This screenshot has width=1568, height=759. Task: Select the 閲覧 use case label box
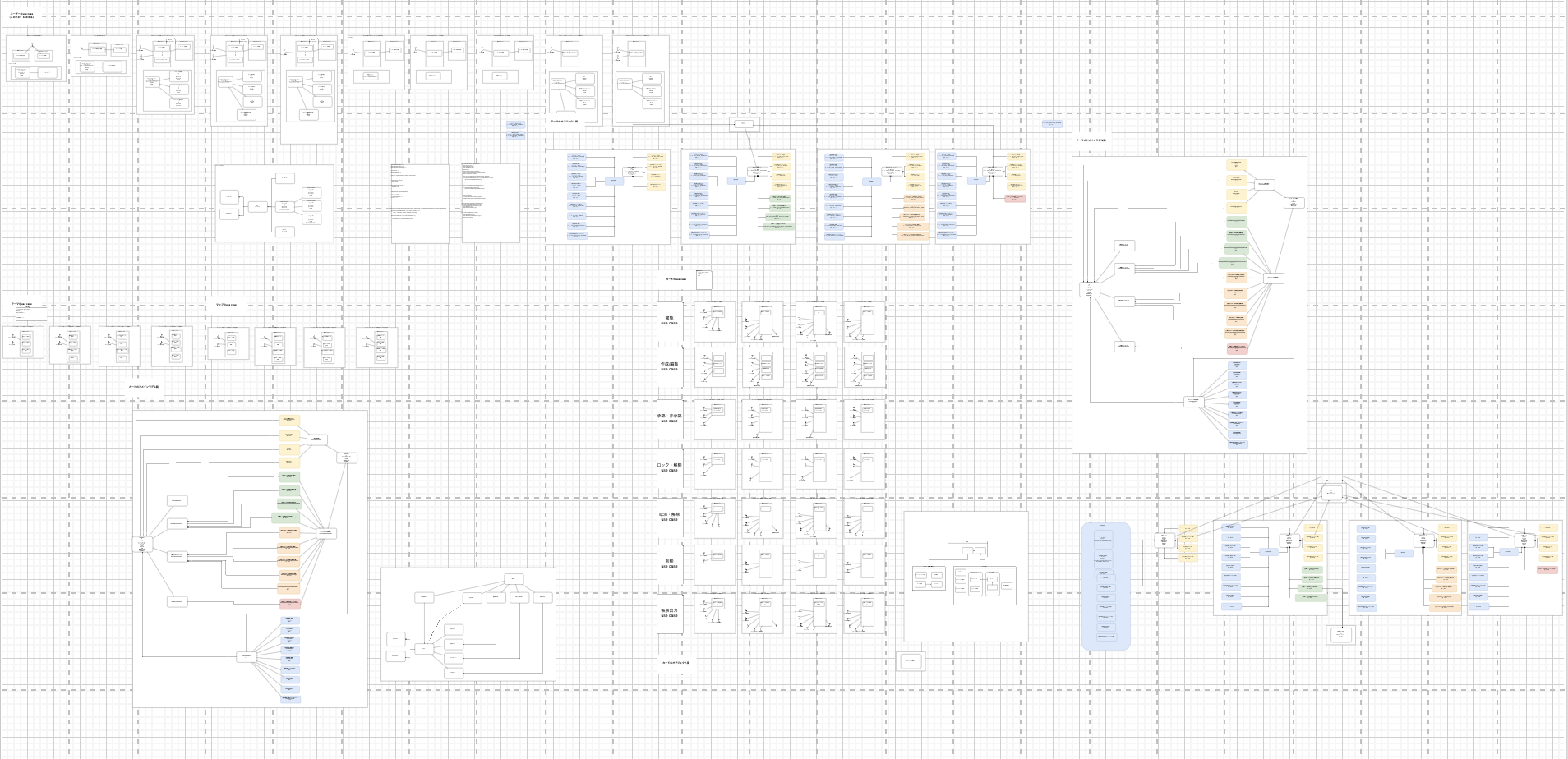tap(670, 320)
